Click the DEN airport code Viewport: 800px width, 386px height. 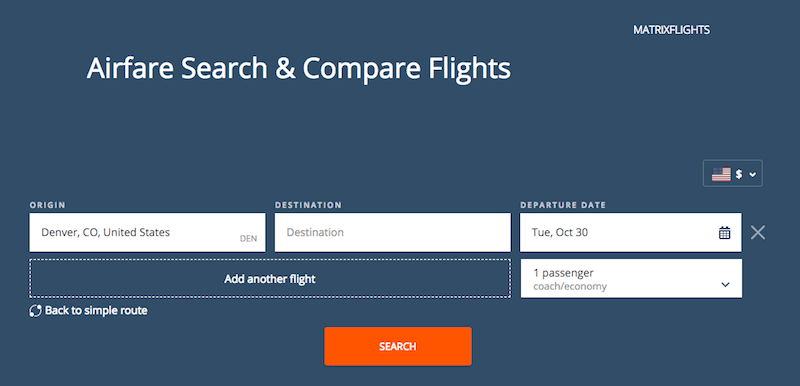pyautogui.click(x=248, y=239)
